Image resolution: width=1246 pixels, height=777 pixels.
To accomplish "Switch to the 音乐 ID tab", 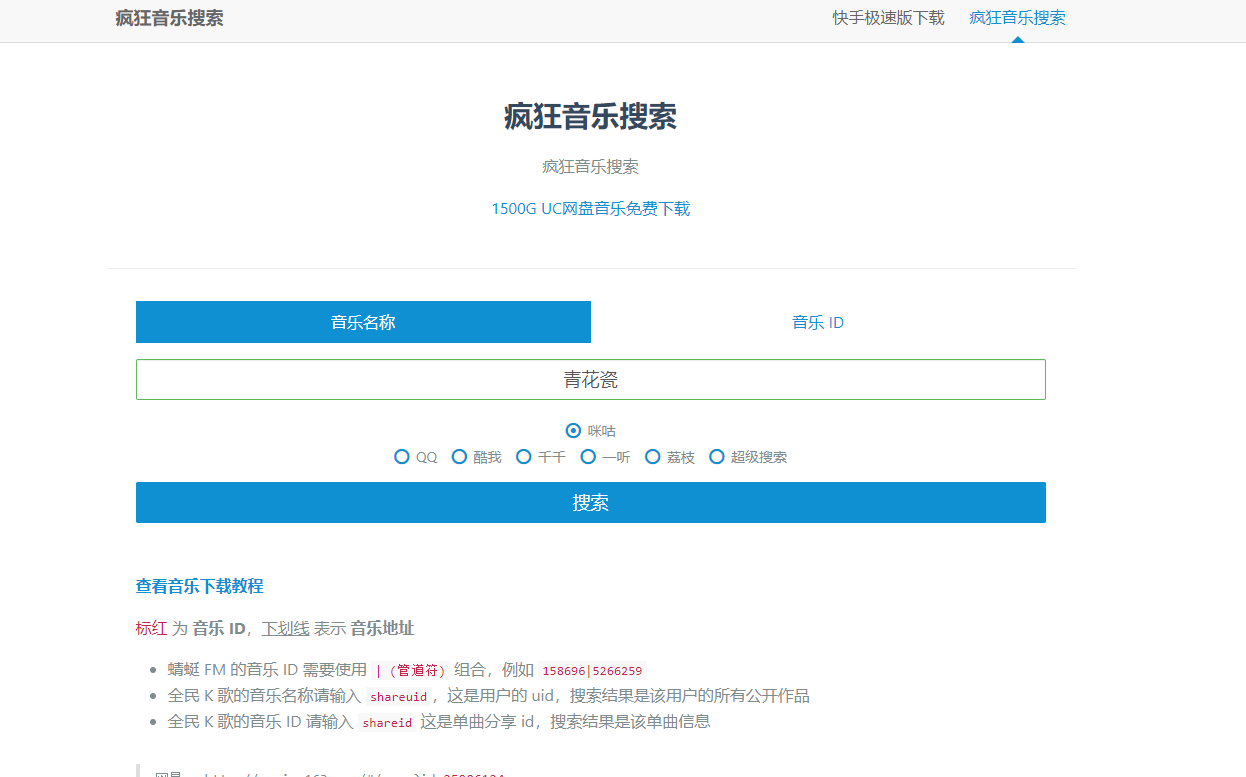I will pos(818,322).
